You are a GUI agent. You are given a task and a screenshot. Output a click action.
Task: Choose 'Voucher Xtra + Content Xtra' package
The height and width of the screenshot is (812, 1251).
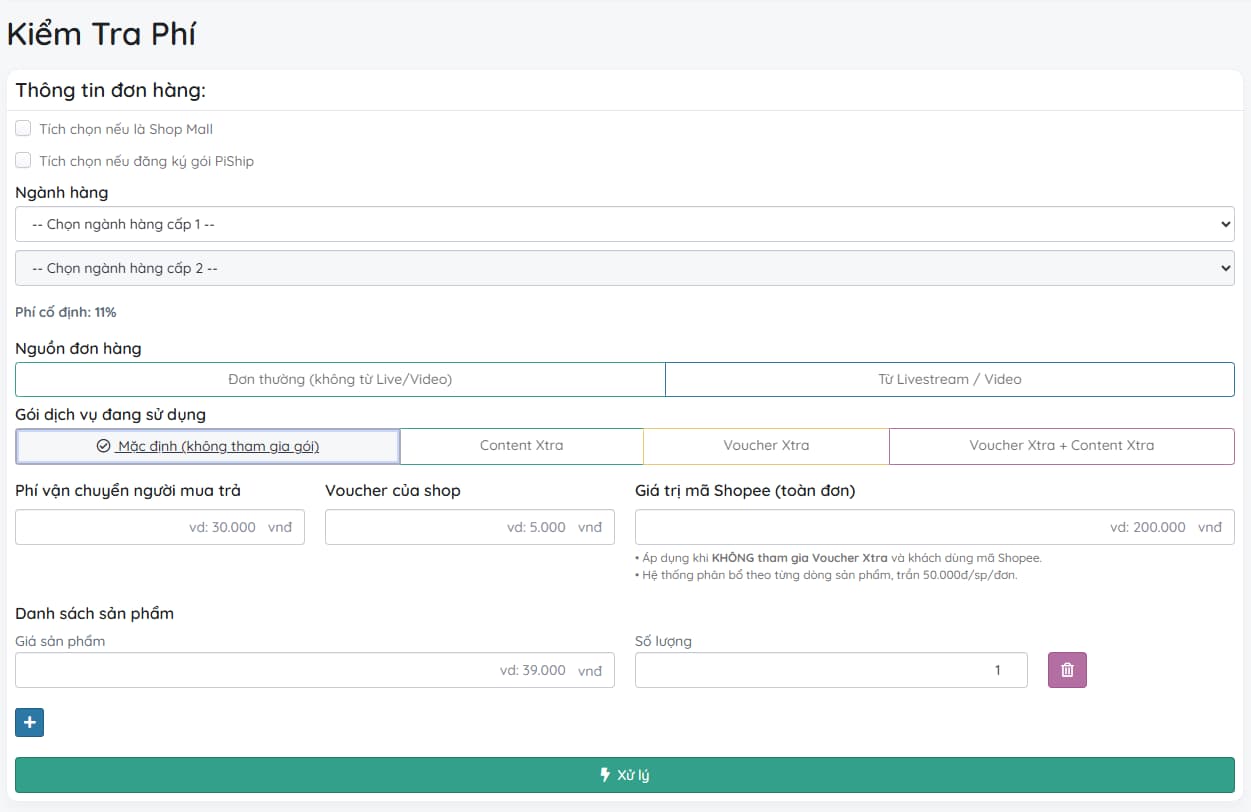click(x=1061, y=446)
